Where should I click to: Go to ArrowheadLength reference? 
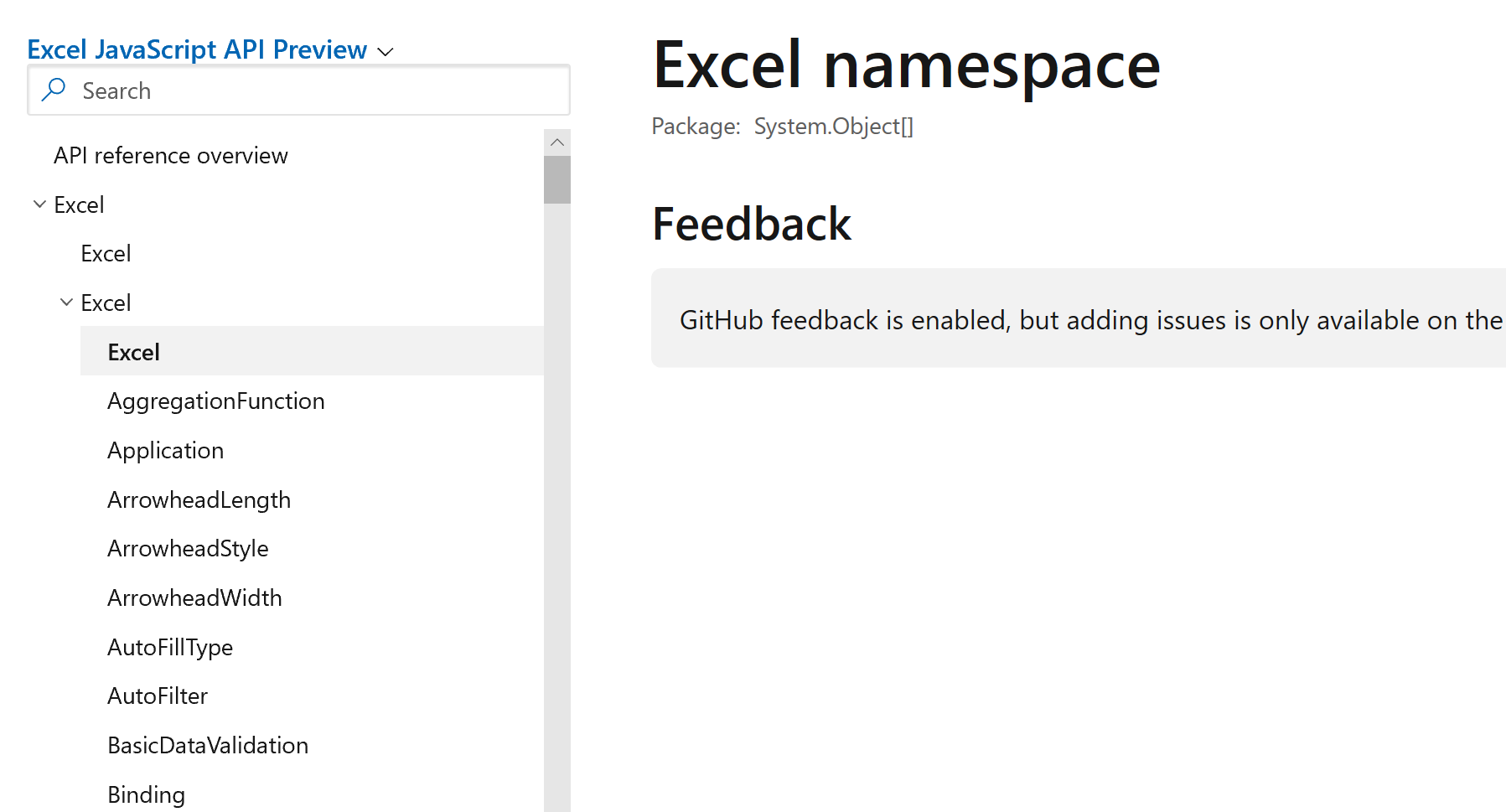pyautogui.click(x=199, y=500)
